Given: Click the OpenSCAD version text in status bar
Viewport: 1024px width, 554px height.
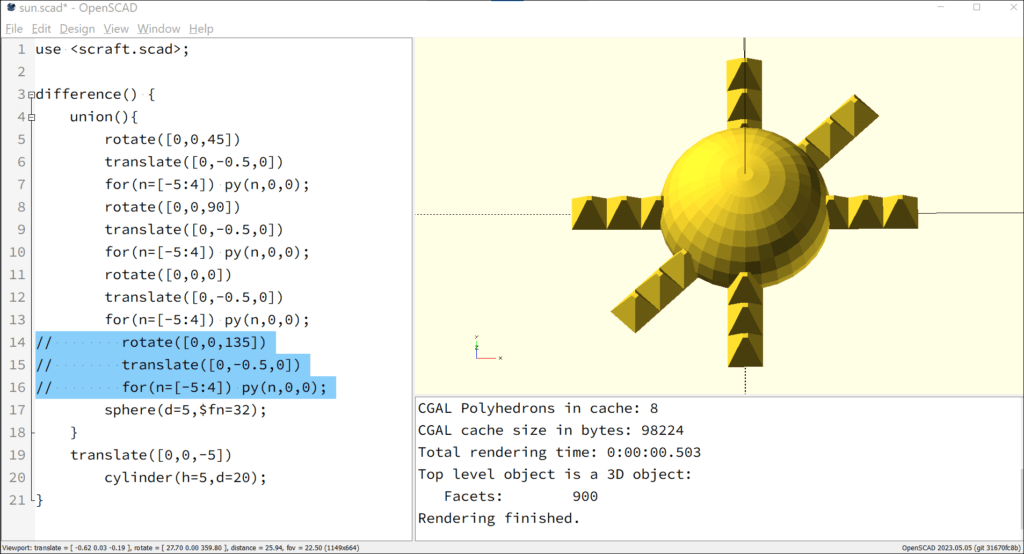Looking at the screenshot, I should 961,547.
